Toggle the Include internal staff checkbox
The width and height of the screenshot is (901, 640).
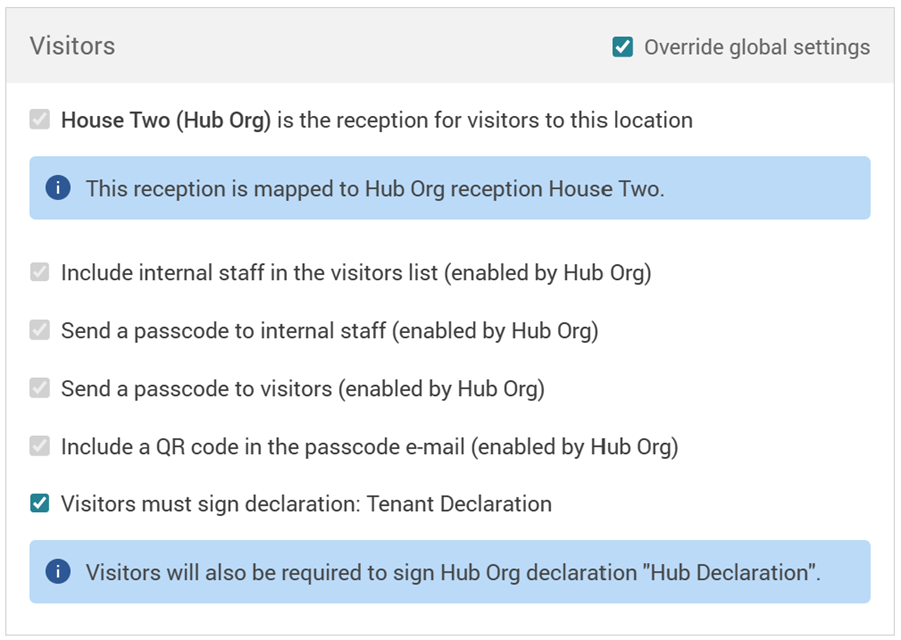[40, 273]
